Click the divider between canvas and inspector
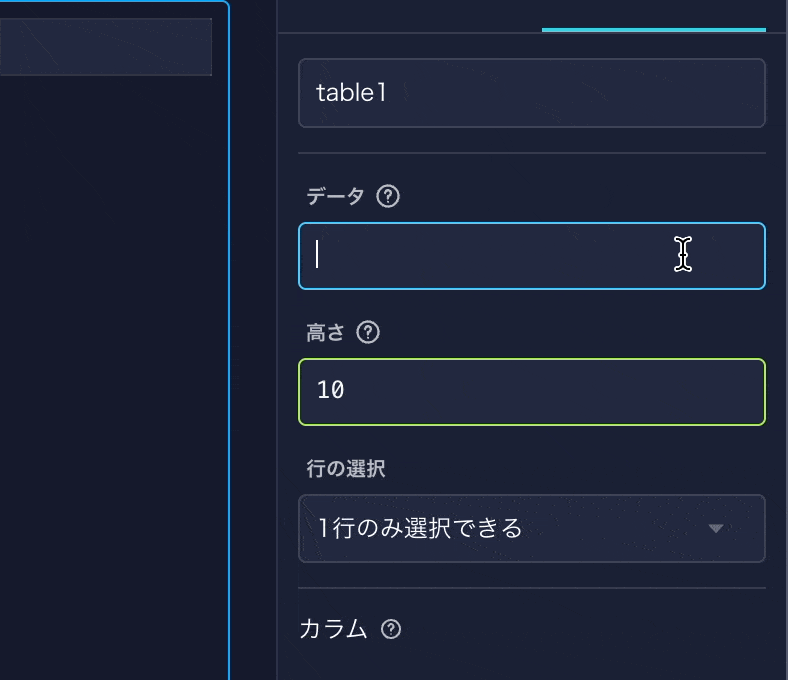Screen dimensions: 788x680 (x=277, y=340)
